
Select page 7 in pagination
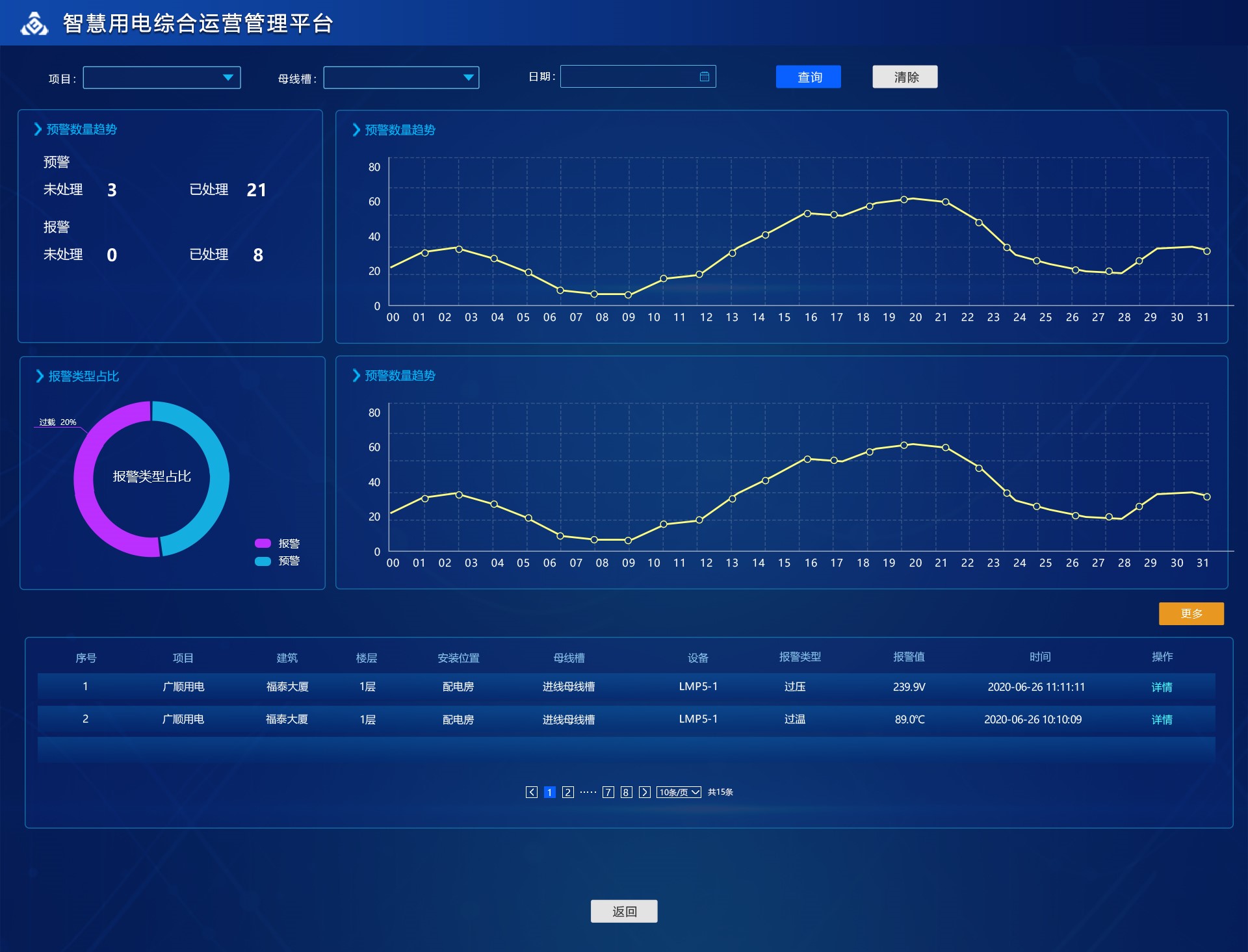pyautogui.click(x=608, y=792)
